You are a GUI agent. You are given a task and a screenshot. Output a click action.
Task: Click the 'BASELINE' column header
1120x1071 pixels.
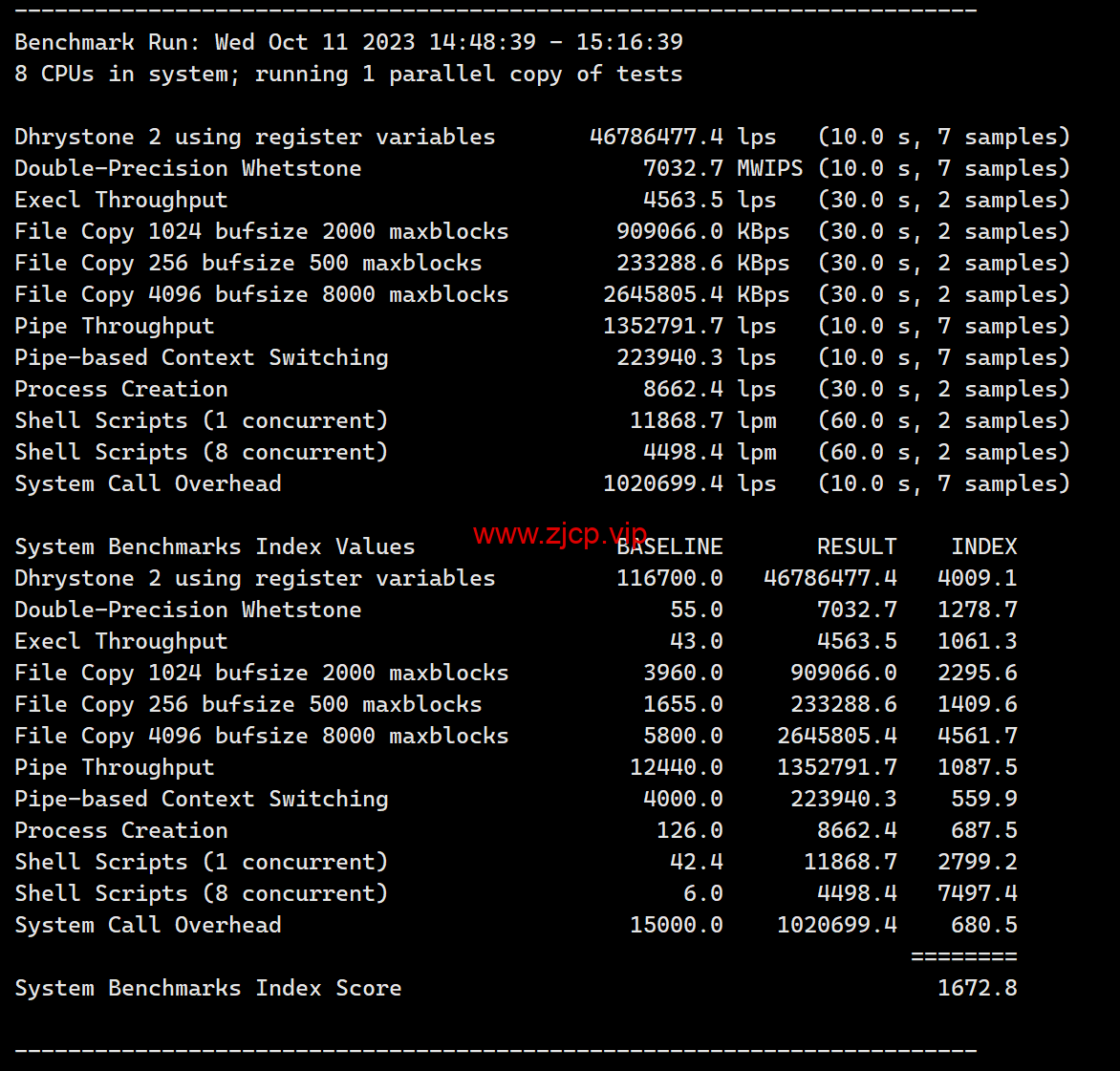tap(670, 546)
